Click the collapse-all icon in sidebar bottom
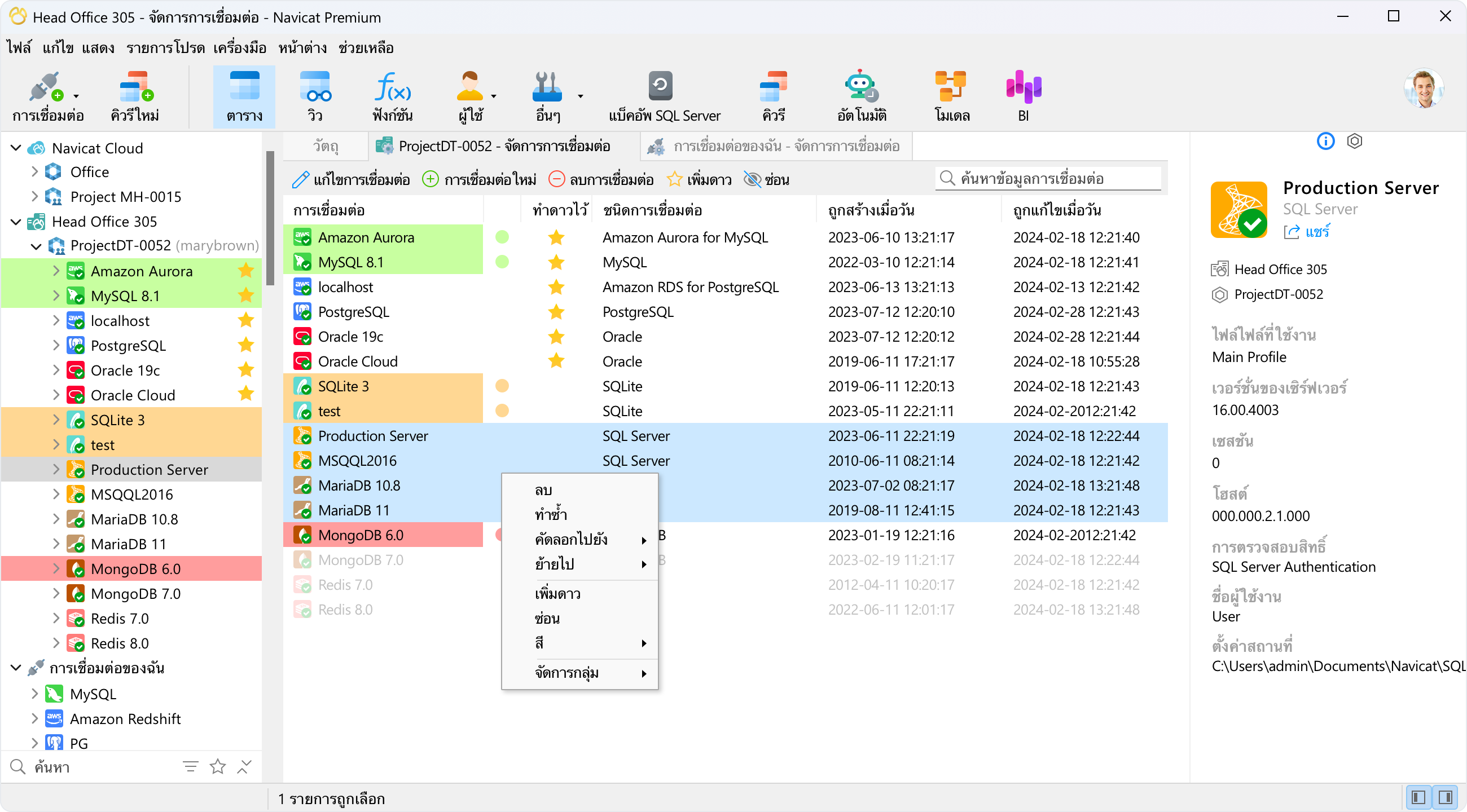This screenshot has width=1467, height=812. coord(244,766)
